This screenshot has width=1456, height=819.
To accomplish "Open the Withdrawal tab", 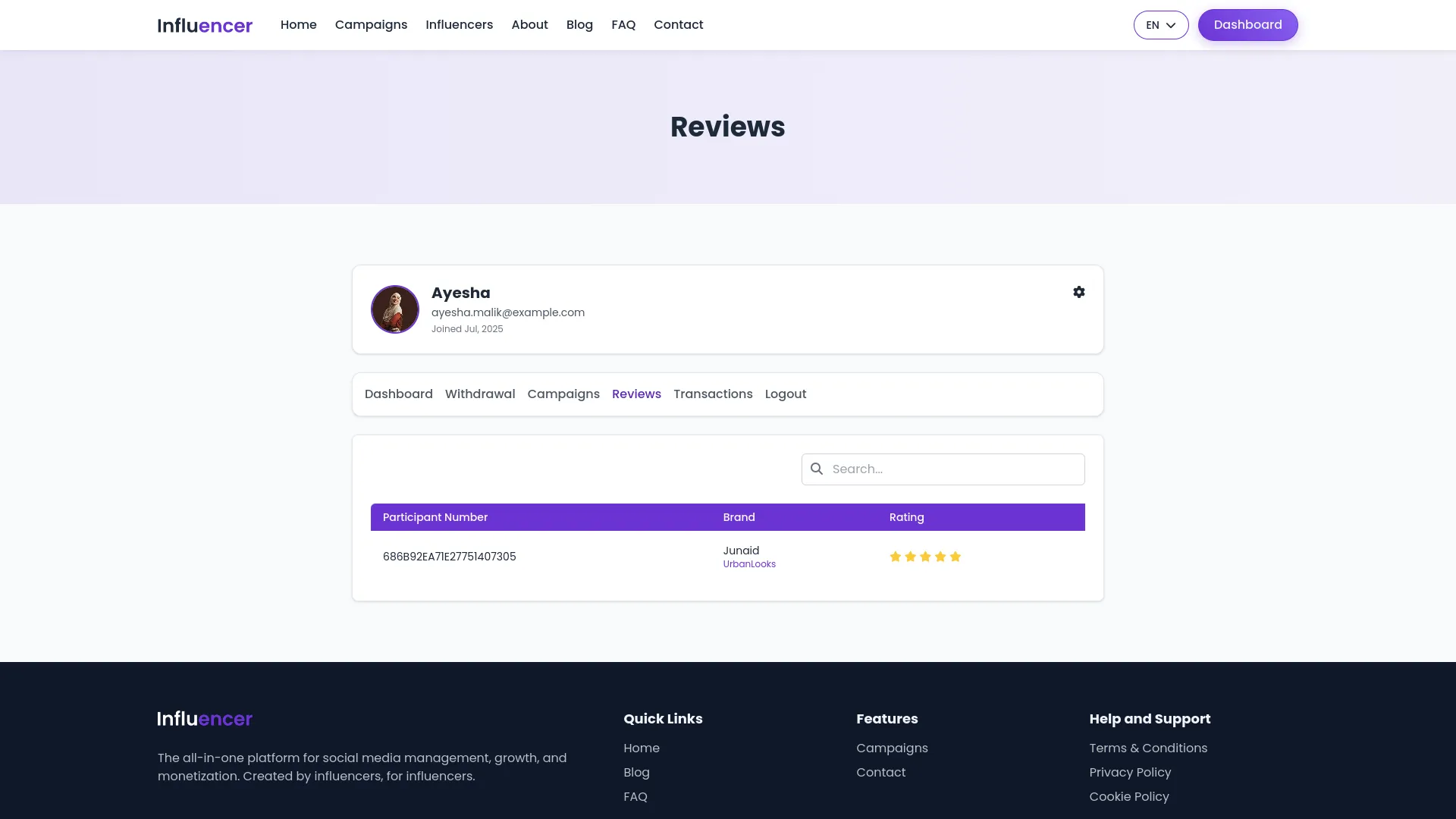I will click(479, 394).
